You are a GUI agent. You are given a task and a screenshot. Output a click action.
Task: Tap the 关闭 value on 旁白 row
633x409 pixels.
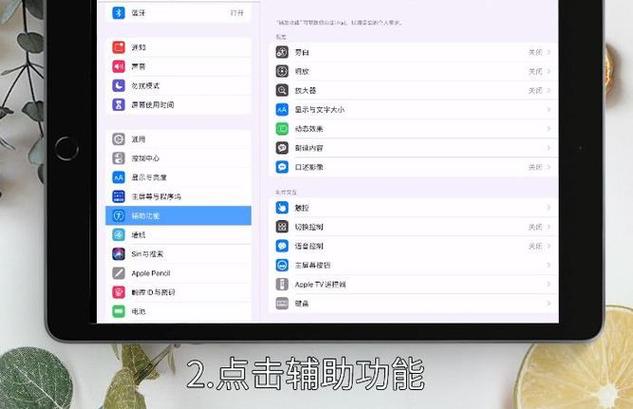point(536,52)
